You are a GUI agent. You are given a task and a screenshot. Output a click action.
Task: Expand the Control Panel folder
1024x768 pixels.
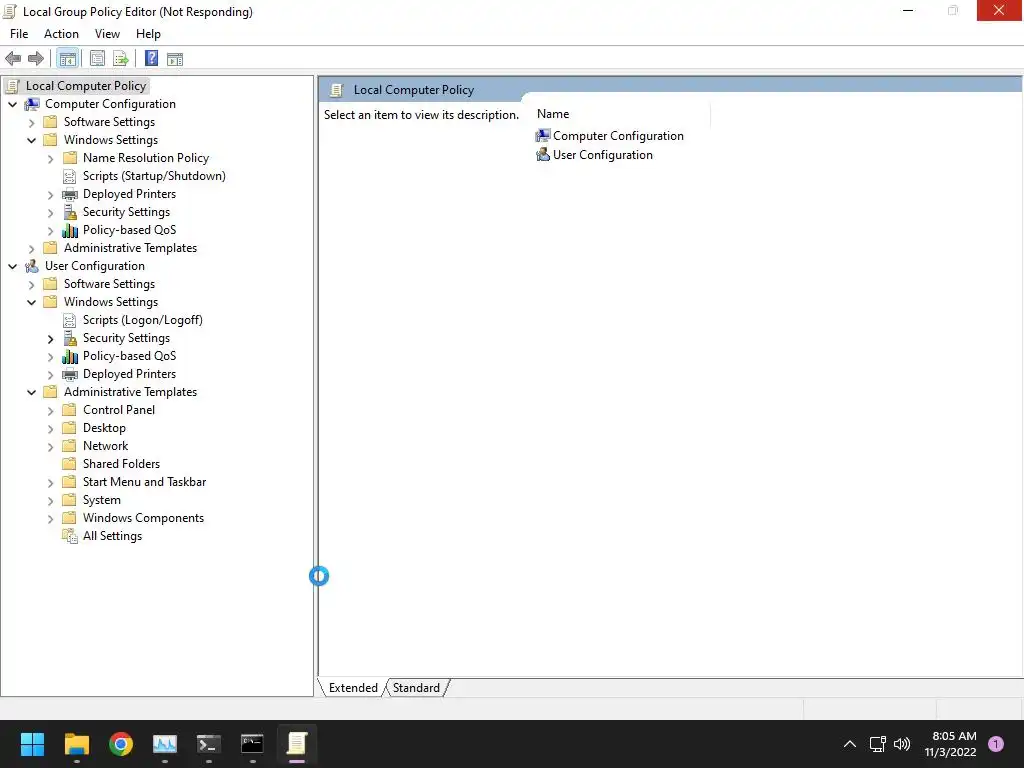[50, 410]
